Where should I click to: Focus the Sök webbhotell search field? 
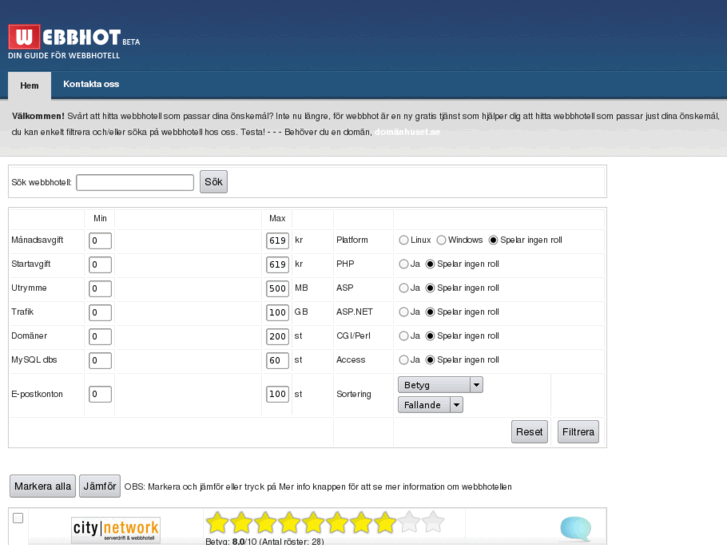(135, 182)
